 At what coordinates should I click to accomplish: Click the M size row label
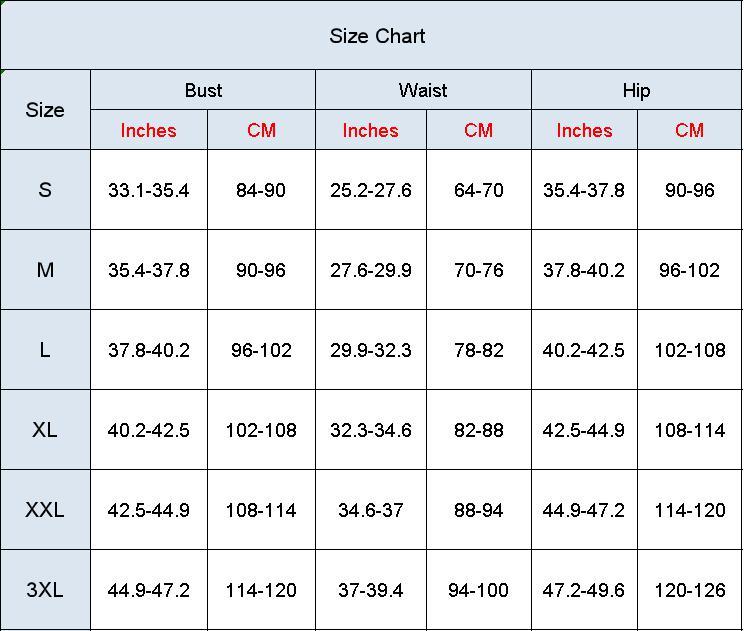click(x=45, y=270)
